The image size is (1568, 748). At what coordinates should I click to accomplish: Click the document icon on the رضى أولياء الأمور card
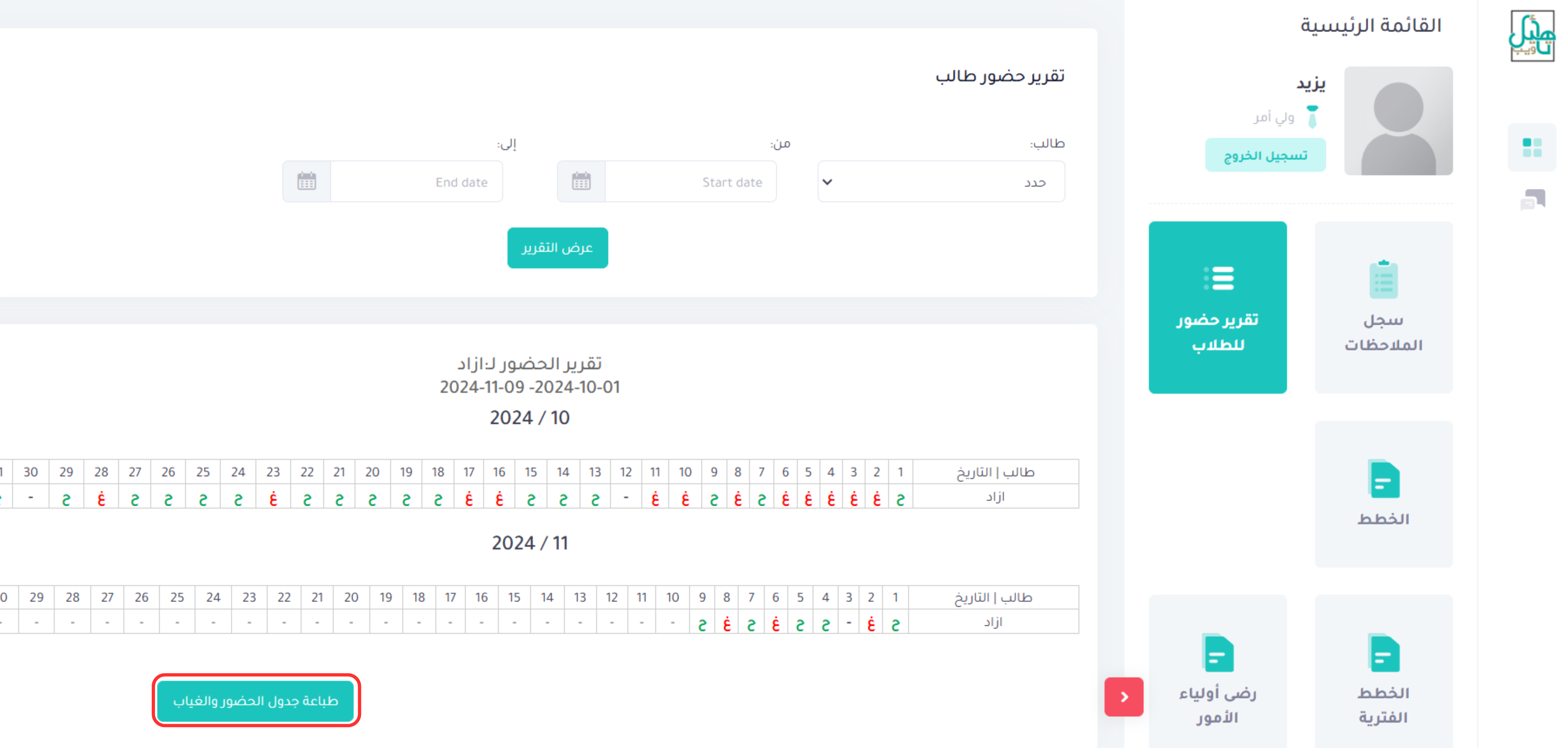tap(1217, 653)
